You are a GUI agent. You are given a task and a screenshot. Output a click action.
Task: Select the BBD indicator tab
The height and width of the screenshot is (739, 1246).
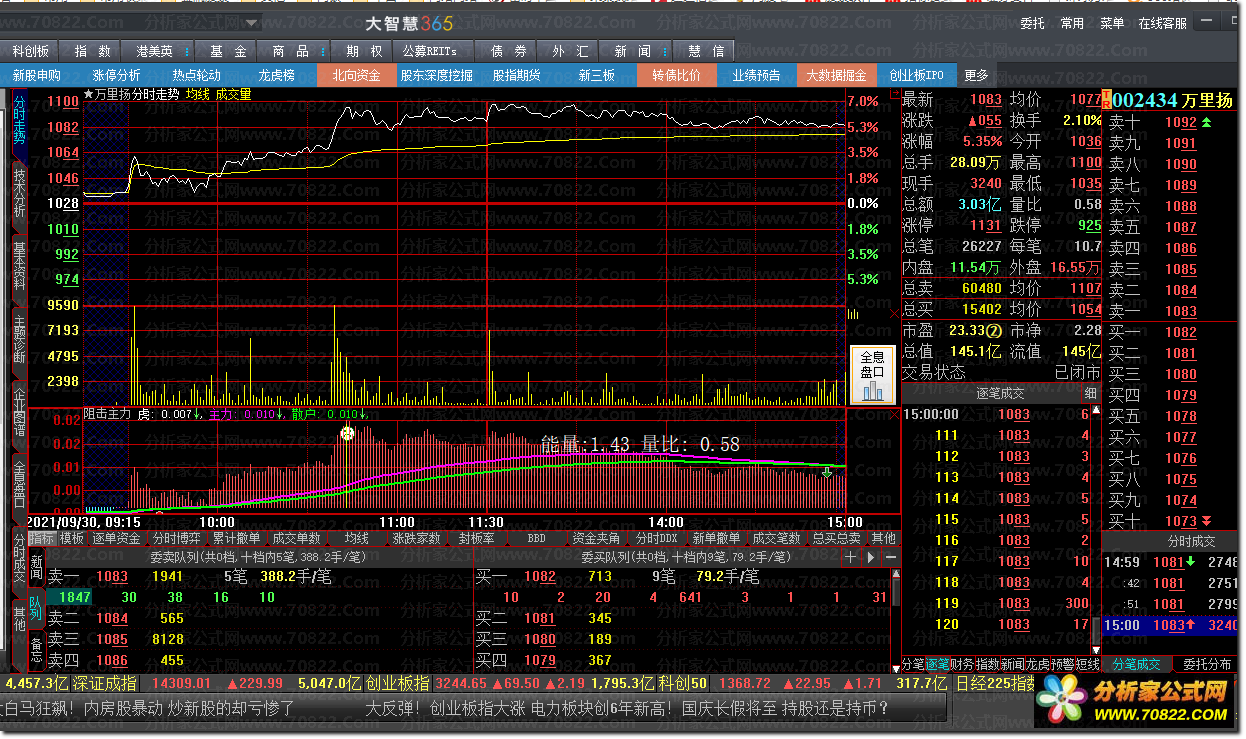point(537,538)
